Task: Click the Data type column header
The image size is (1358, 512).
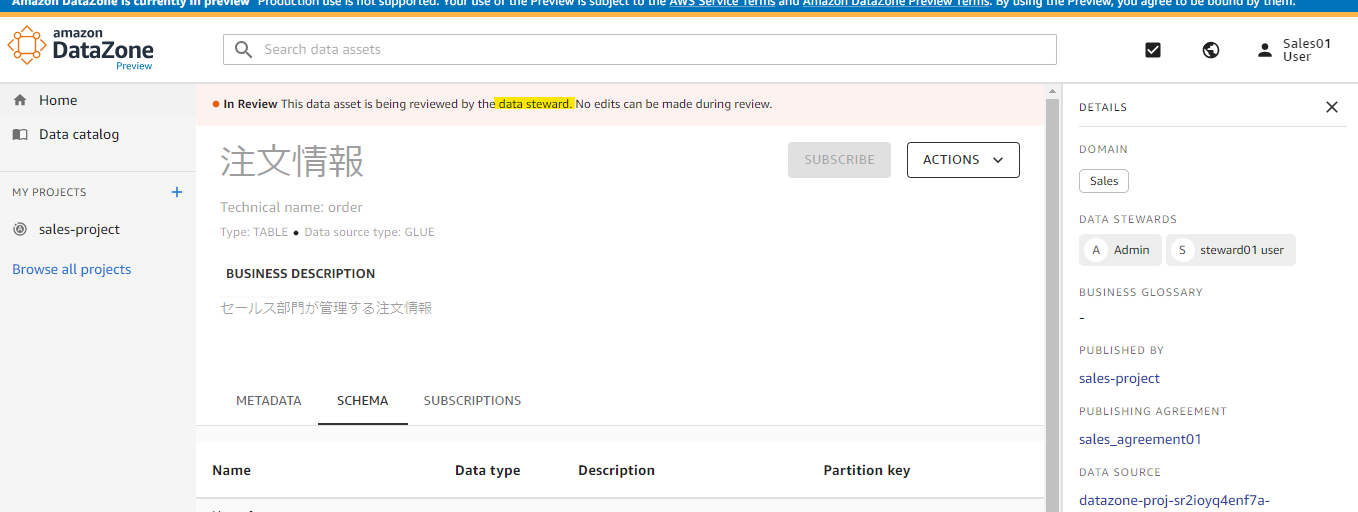Action: [487, 470]
